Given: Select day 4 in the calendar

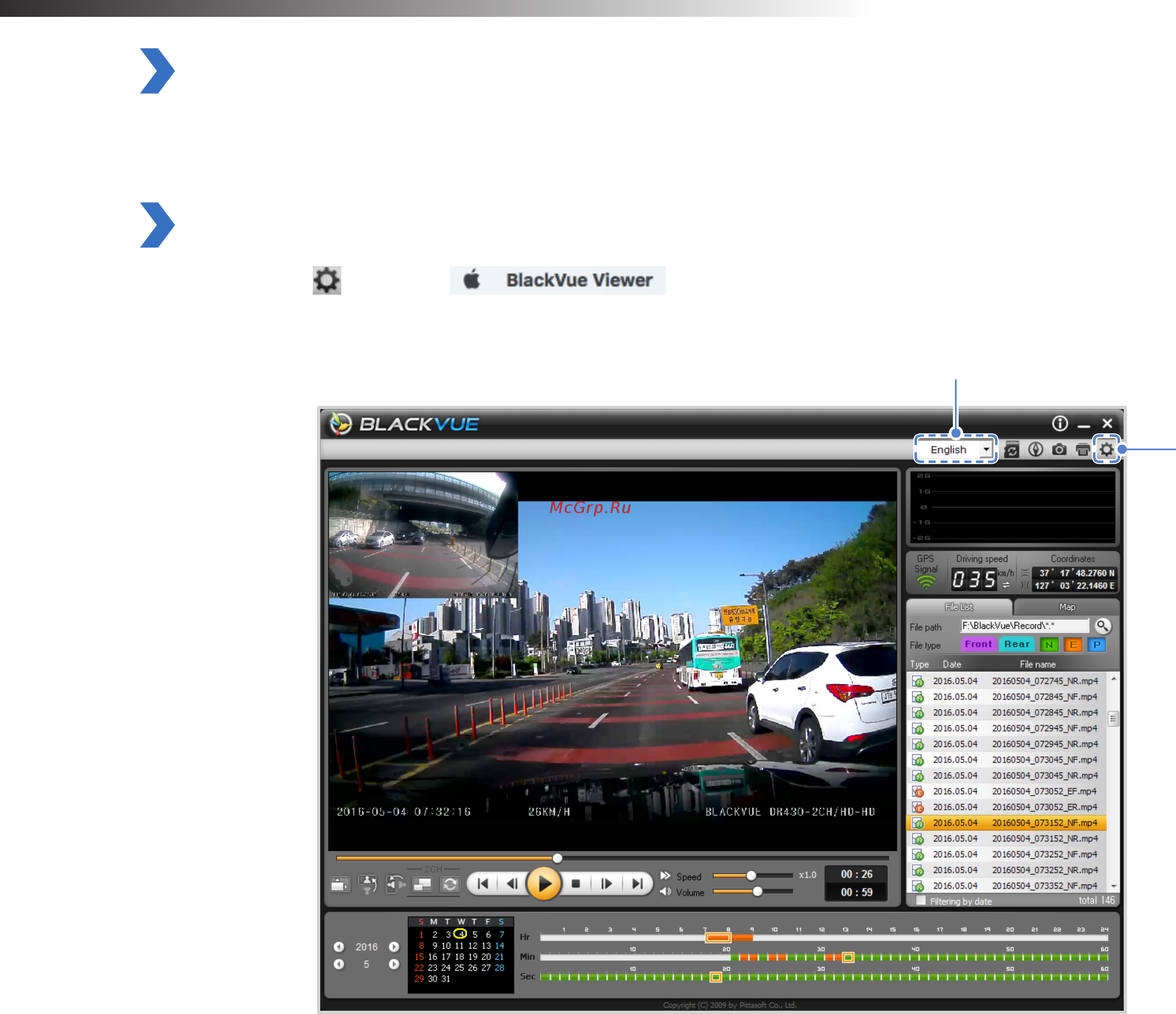Looking at the screenshot, I should point(461,934).
